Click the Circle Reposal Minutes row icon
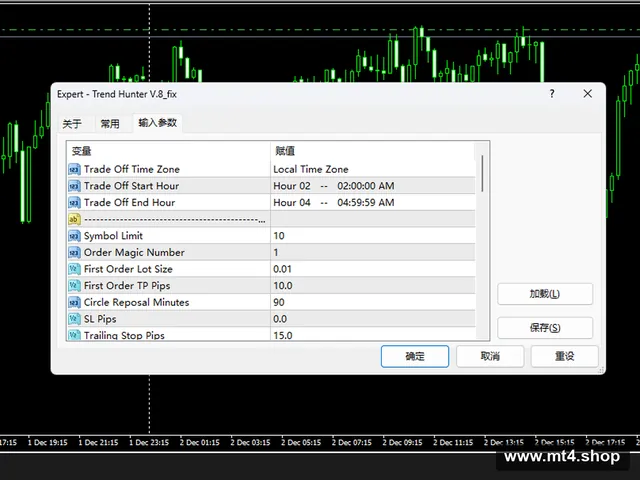 click(x=74, y=302)
